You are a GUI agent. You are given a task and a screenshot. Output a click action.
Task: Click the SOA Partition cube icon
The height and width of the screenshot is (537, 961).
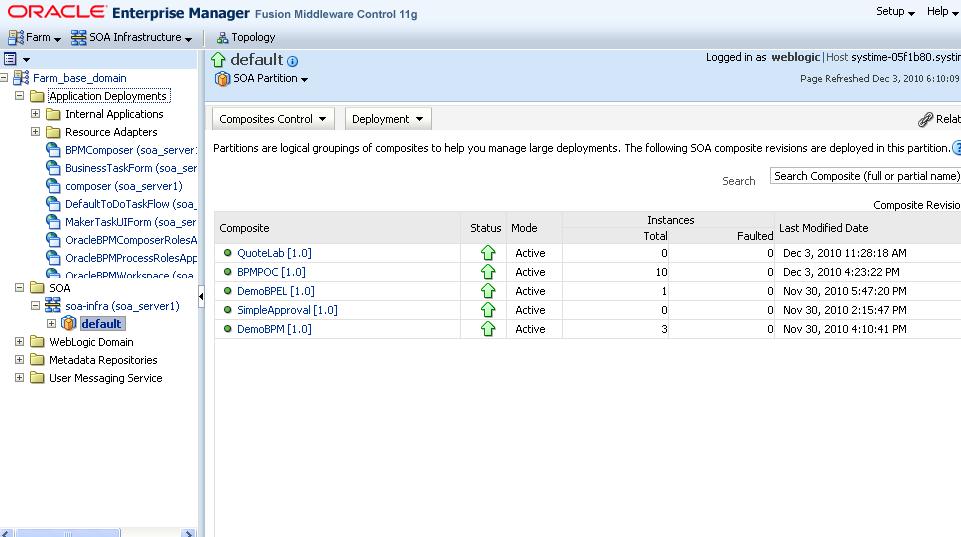pos(222,78)
